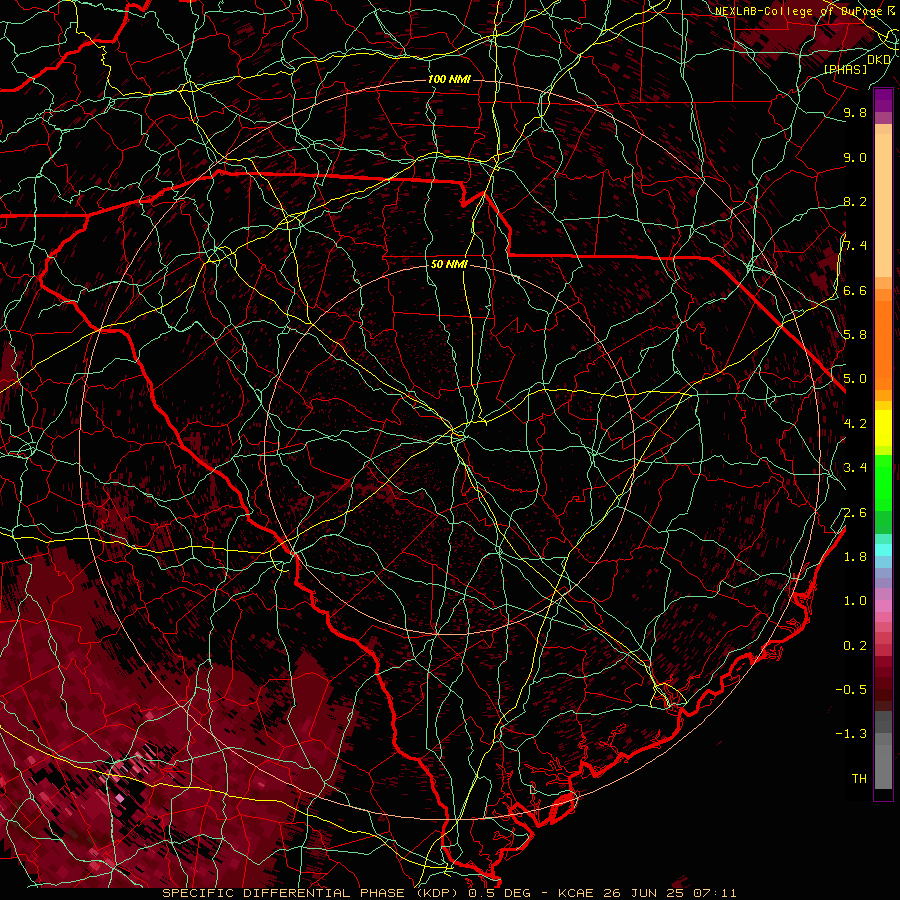Screen dimensions: 900x900
Task: Click the small NEXLAB logo icon after DuPage
Action: (891, 11)
